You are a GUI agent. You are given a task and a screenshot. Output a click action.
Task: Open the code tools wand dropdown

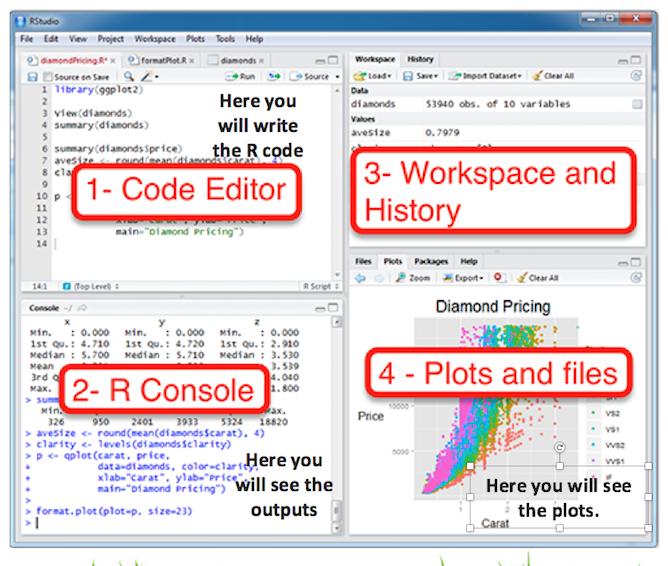click(150, 76)
